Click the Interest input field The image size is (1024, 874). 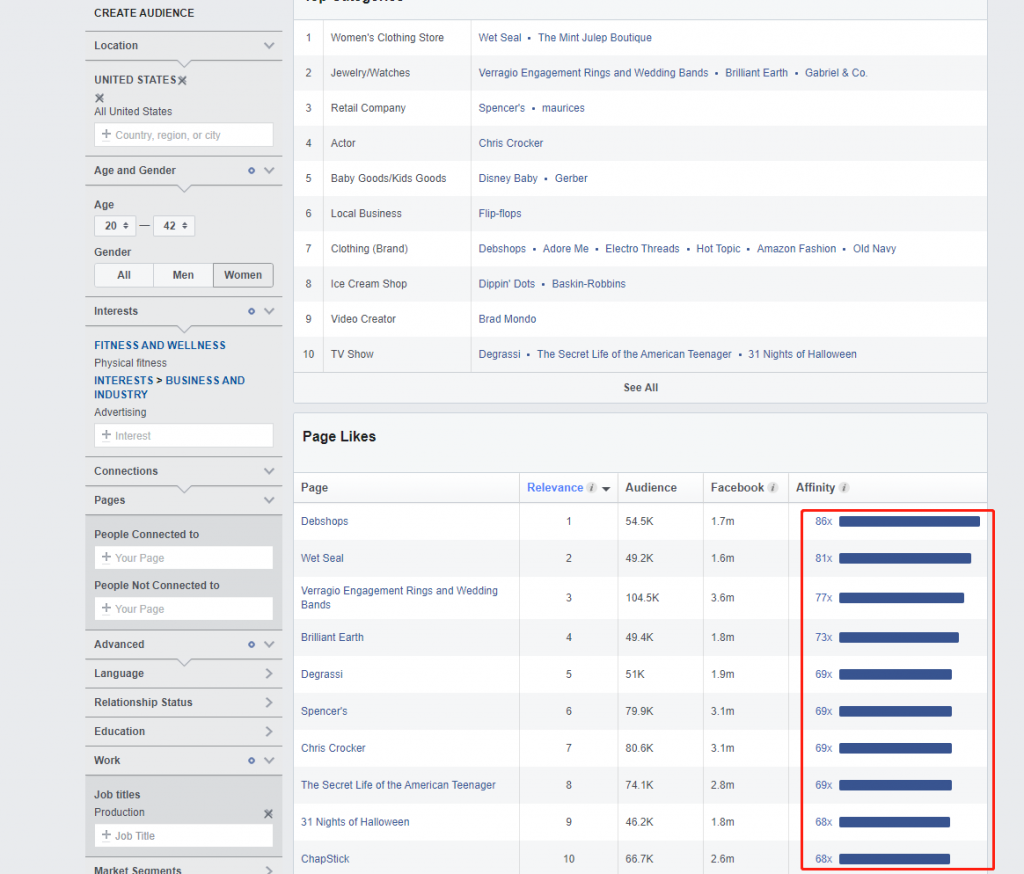click(x=184, y=436)
